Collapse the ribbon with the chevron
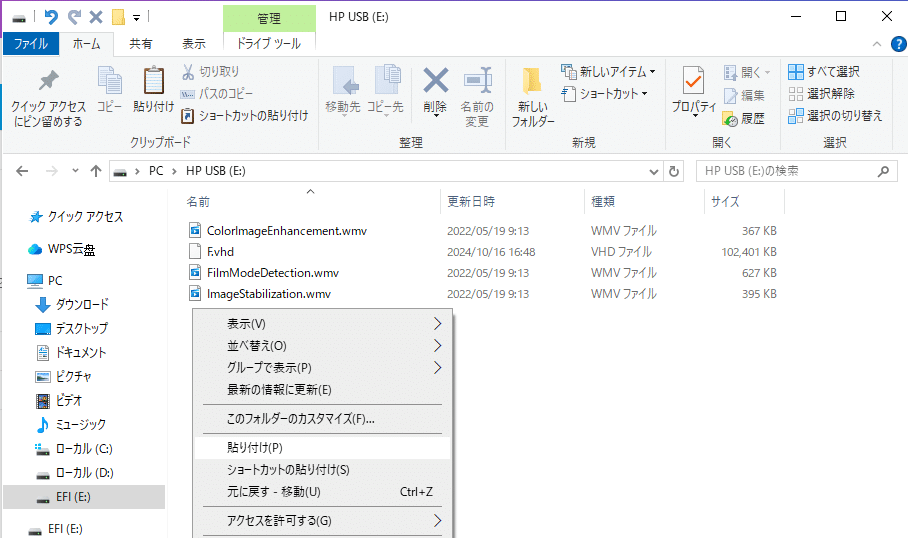Viewport: 908px width, 538px height. 877,44
